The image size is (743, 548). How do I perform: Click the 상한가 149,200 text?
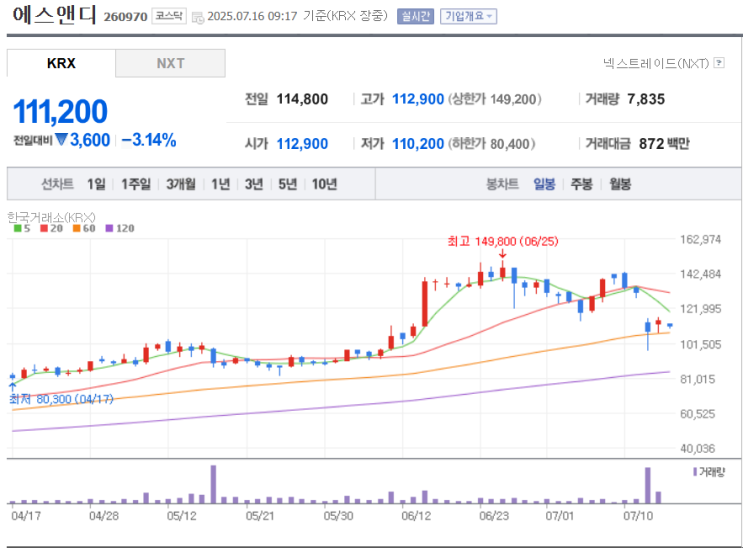495,99
